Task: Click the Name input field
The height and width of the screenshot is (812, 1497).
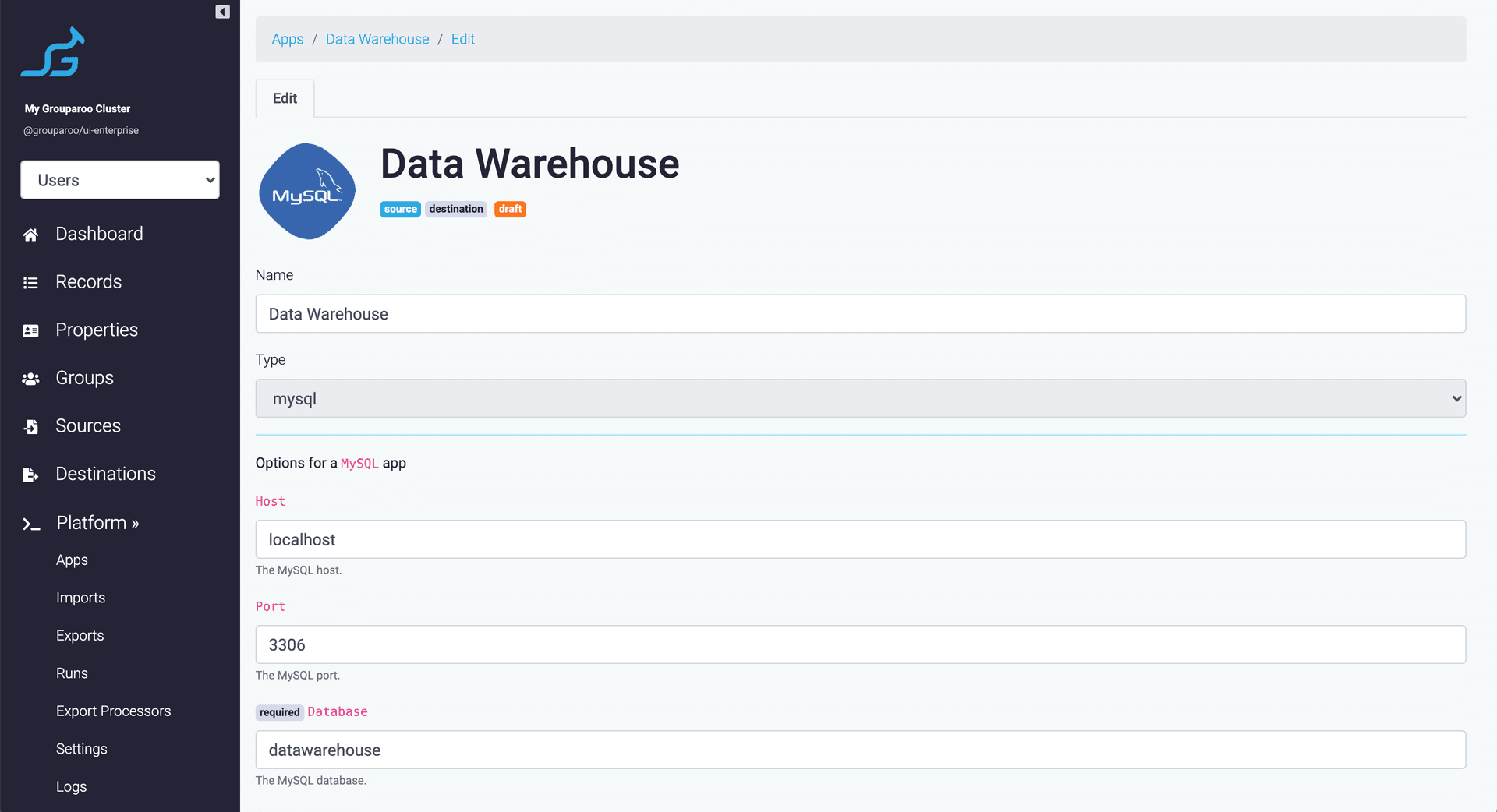Action: [861, 314]
